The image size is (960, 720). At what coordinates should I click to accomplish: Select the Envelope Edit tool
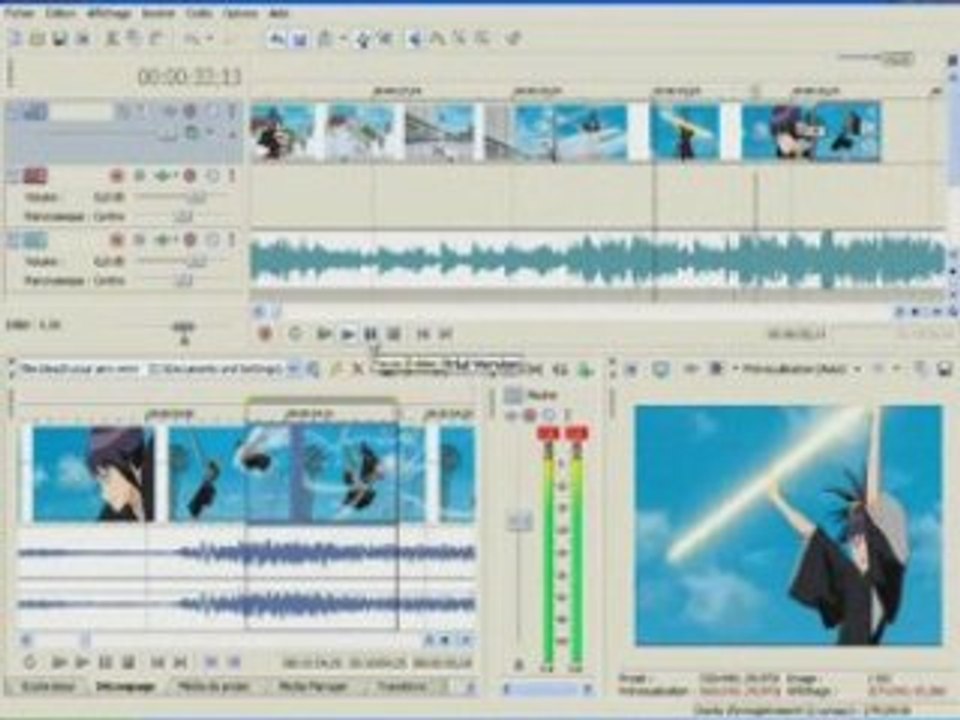(438, 39)
